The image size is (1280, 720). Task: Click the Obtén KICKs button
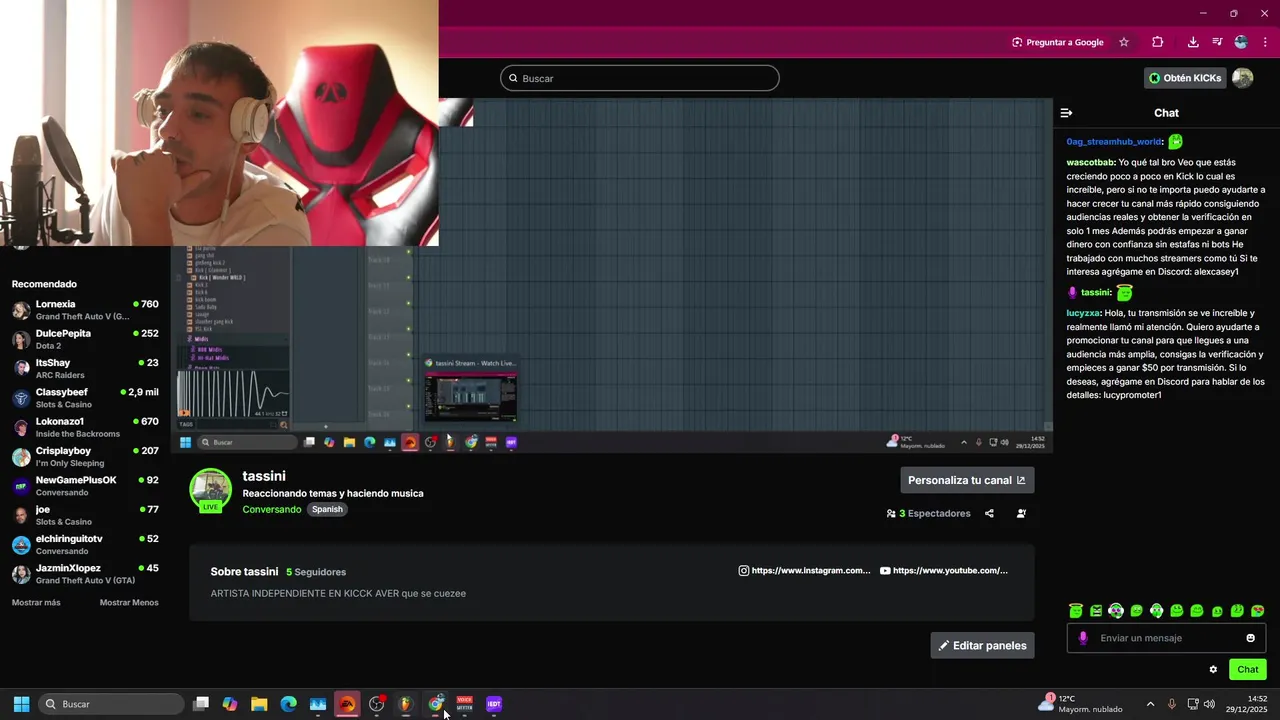1185,78
